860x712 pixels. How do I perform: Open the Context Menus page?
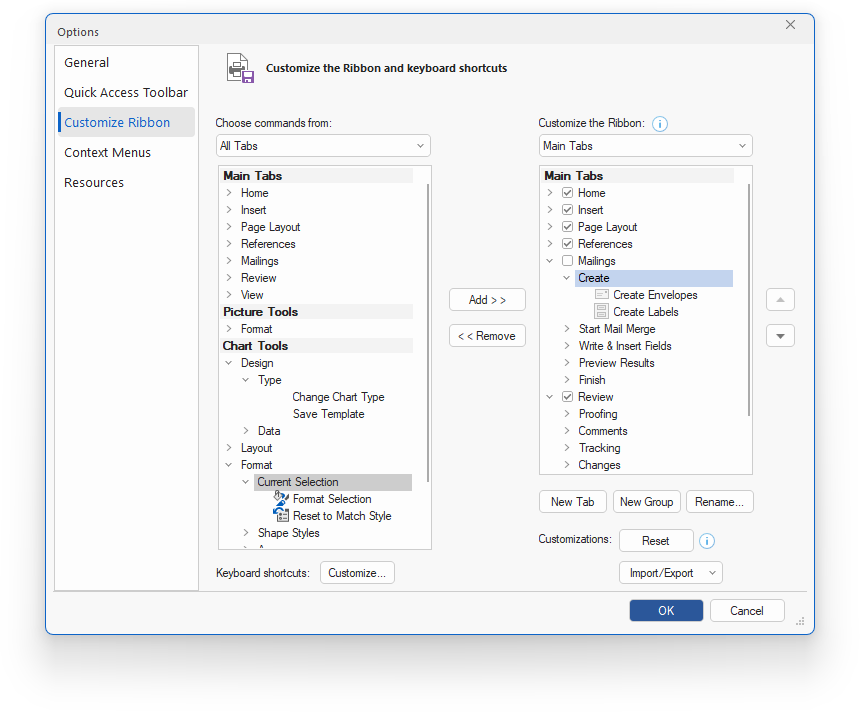108,153
